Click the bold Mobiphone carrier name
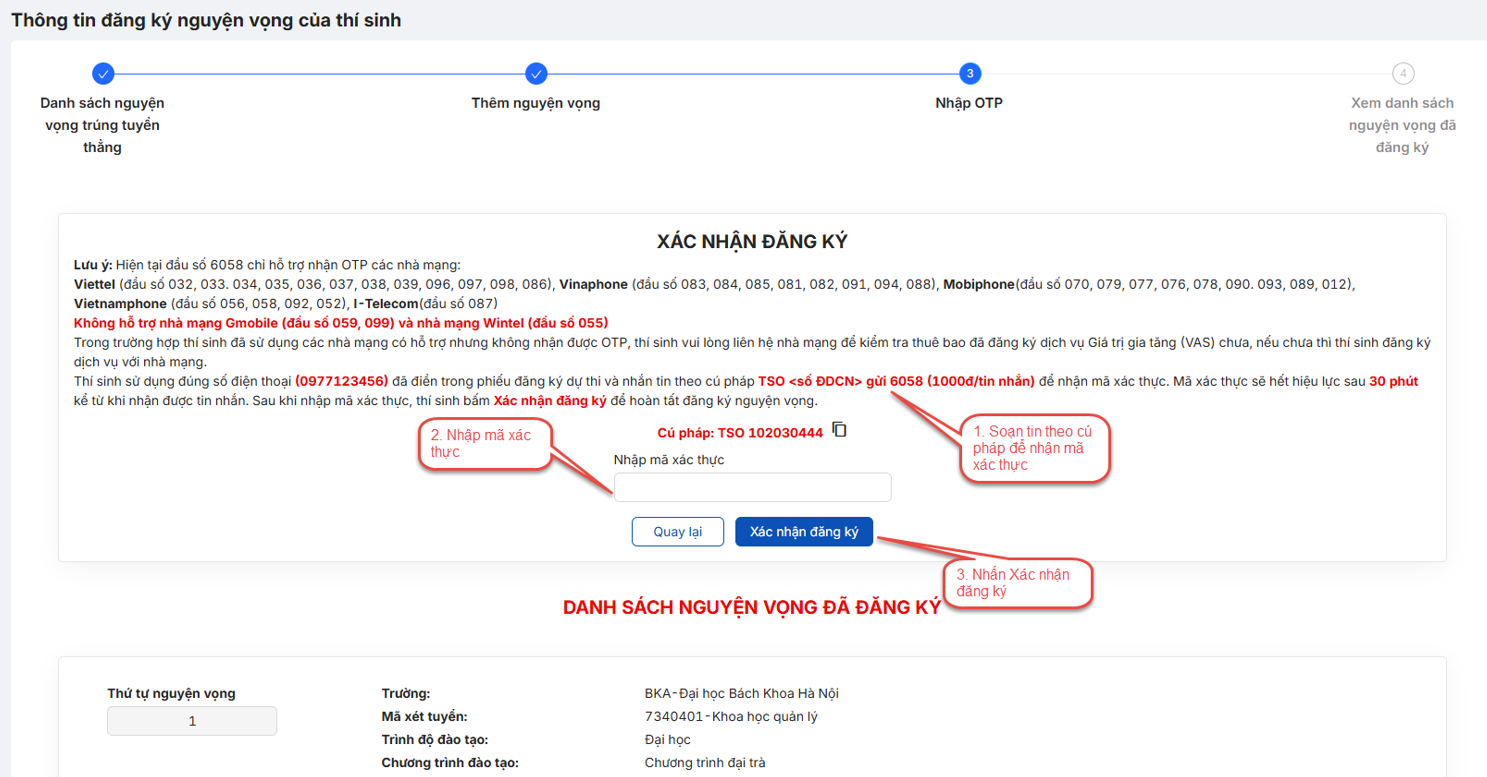The width and height of the screenshot is (1487, 777). 978,284
